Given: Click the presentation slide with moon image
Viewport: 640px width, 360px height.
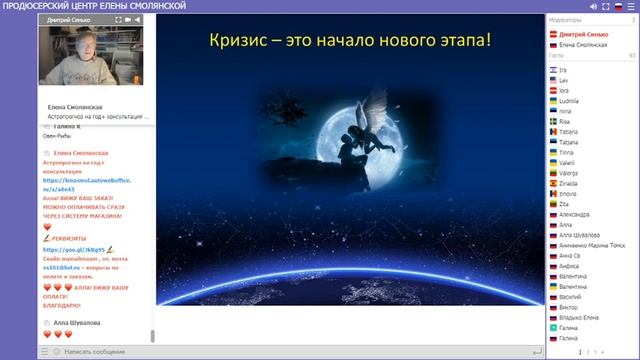Looking at the screenshot, I should pos(351,160).
